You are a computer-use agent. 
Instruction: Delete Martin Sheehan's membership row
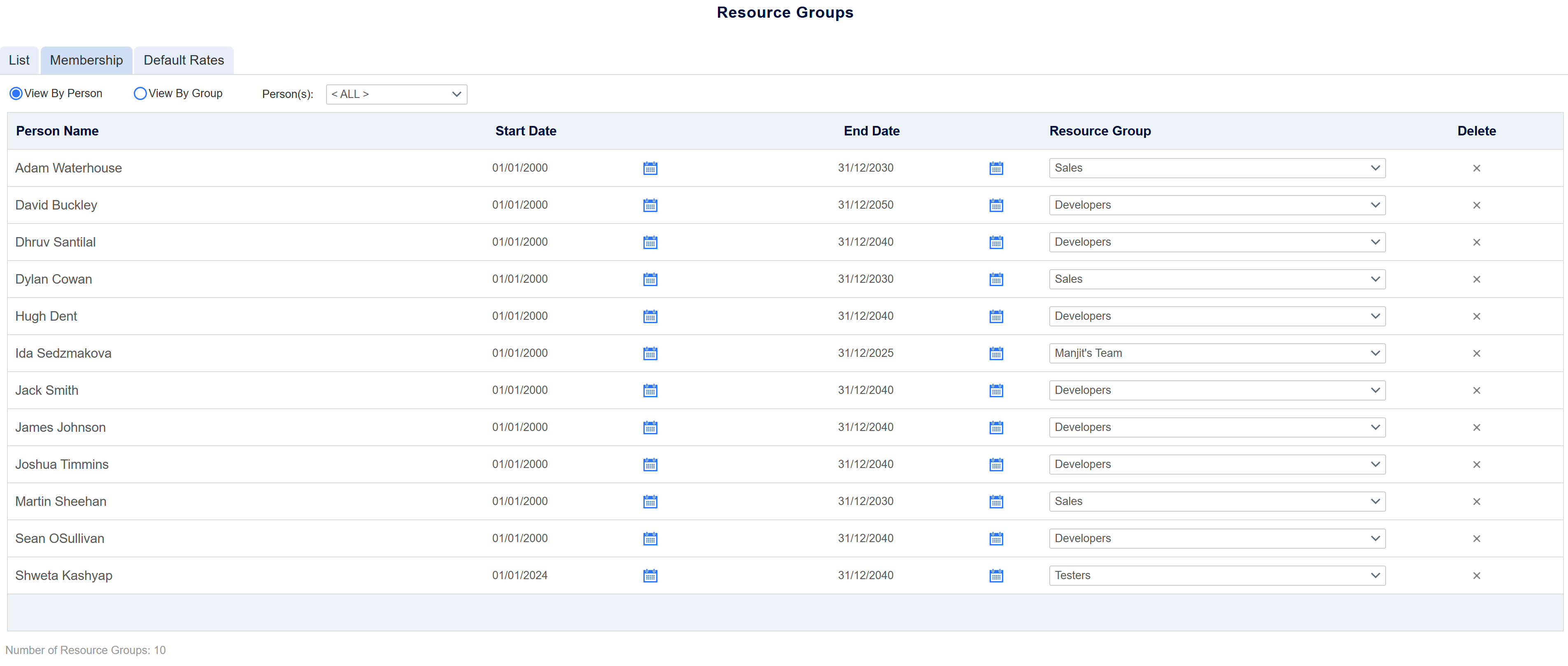(1476, 502)
